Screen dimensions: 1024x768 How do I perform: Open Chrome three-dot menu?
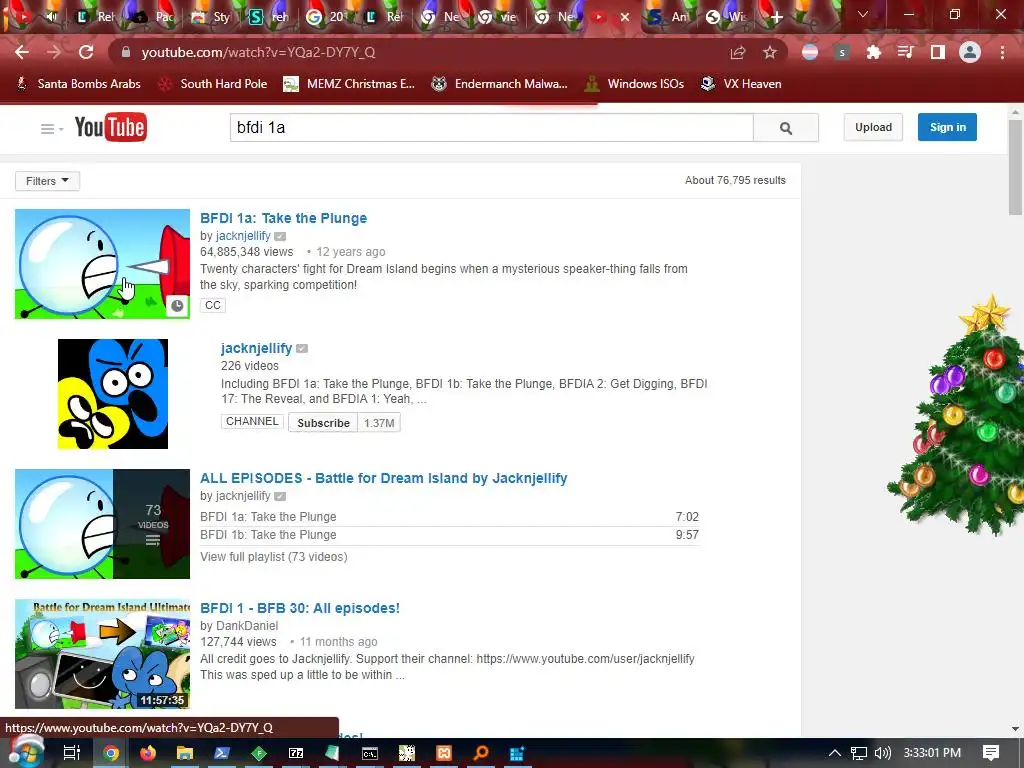point(1002,52)
